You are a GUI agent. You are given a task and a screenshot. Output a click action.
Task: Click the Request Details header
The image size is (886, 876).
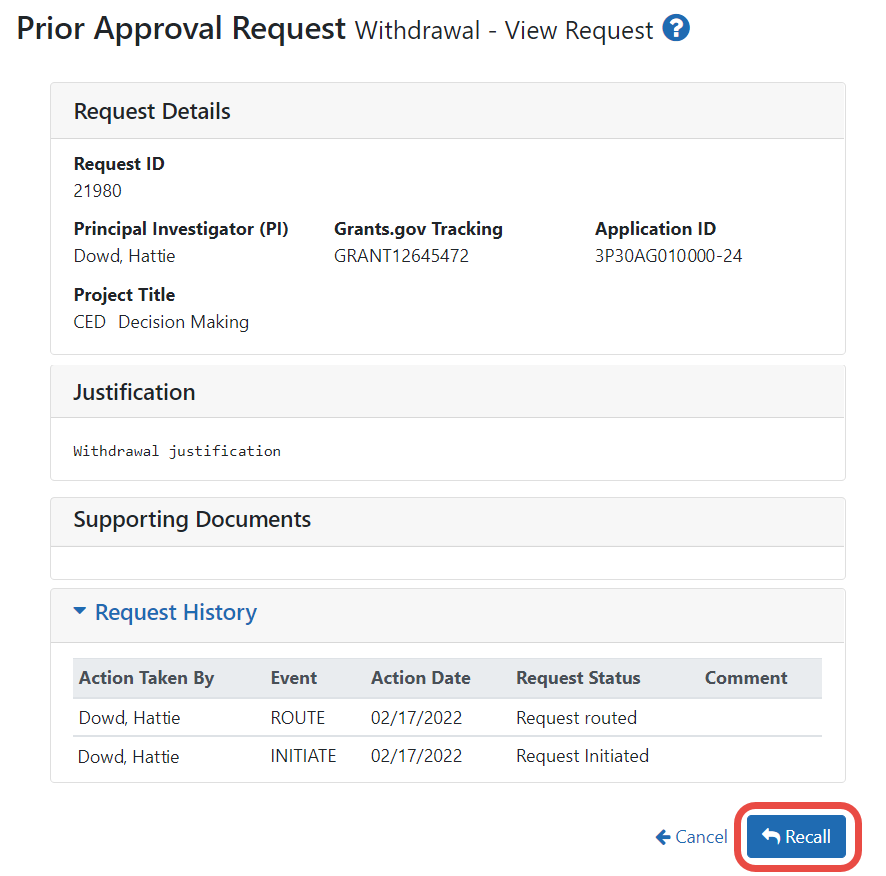(x=151, y=111)
